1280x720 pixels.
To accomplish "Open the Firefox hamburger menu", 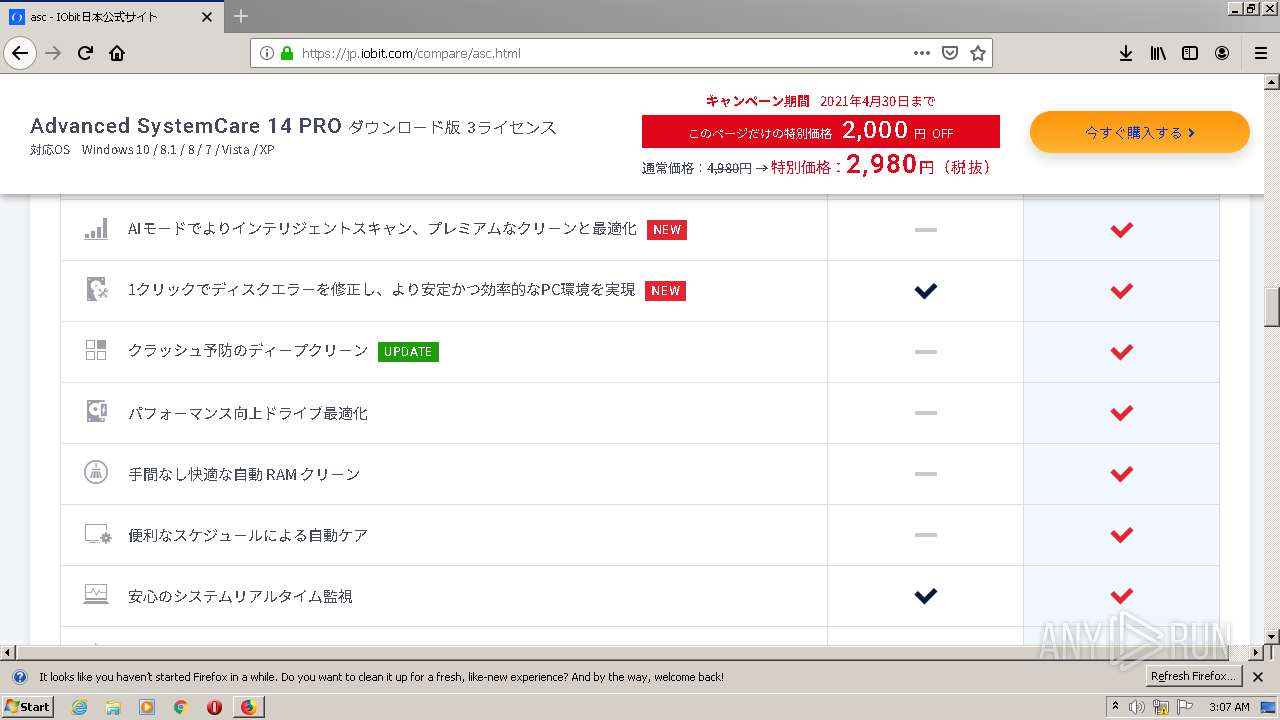I will (1260, 53).
